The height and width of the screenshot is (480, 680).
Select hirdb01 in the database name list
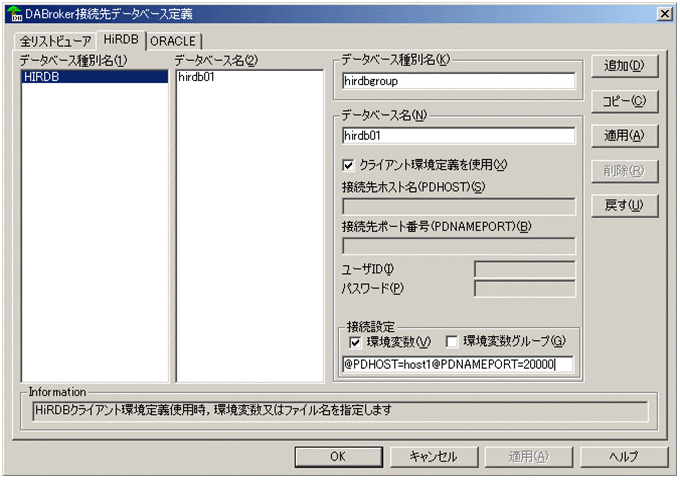point(196,77)
